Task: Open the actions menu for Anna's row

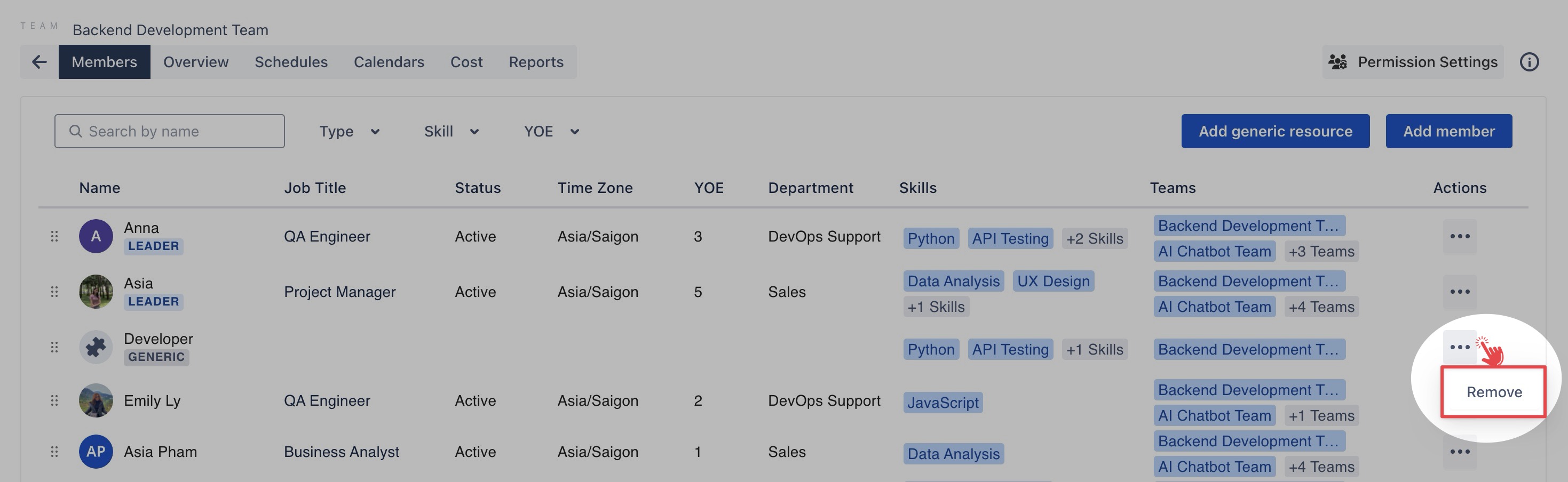Action: (1459, 236)
